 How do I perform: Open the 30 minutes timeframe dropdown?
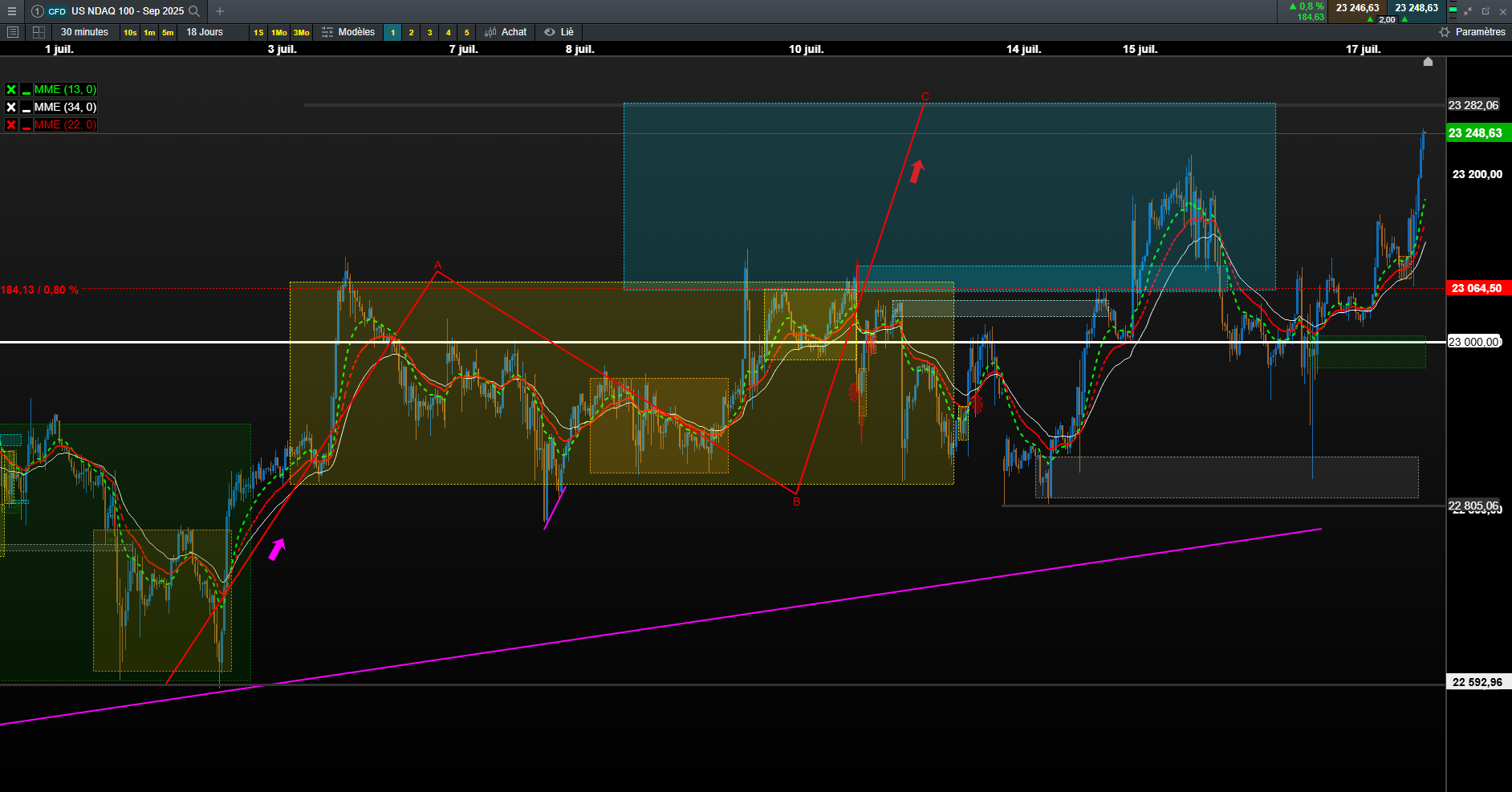click(x=84, y=32)
